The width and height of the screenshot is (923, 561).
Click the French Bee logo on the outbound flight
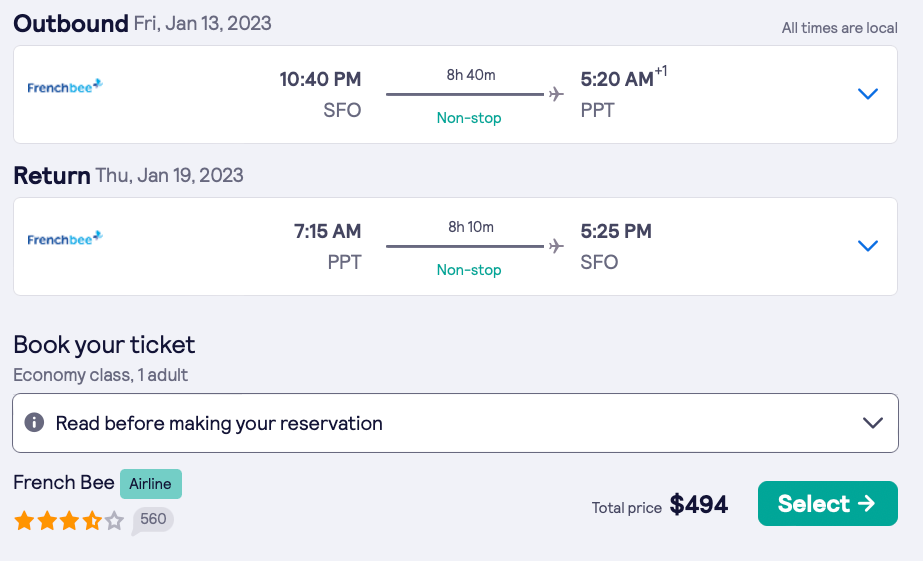click(65, 87)
